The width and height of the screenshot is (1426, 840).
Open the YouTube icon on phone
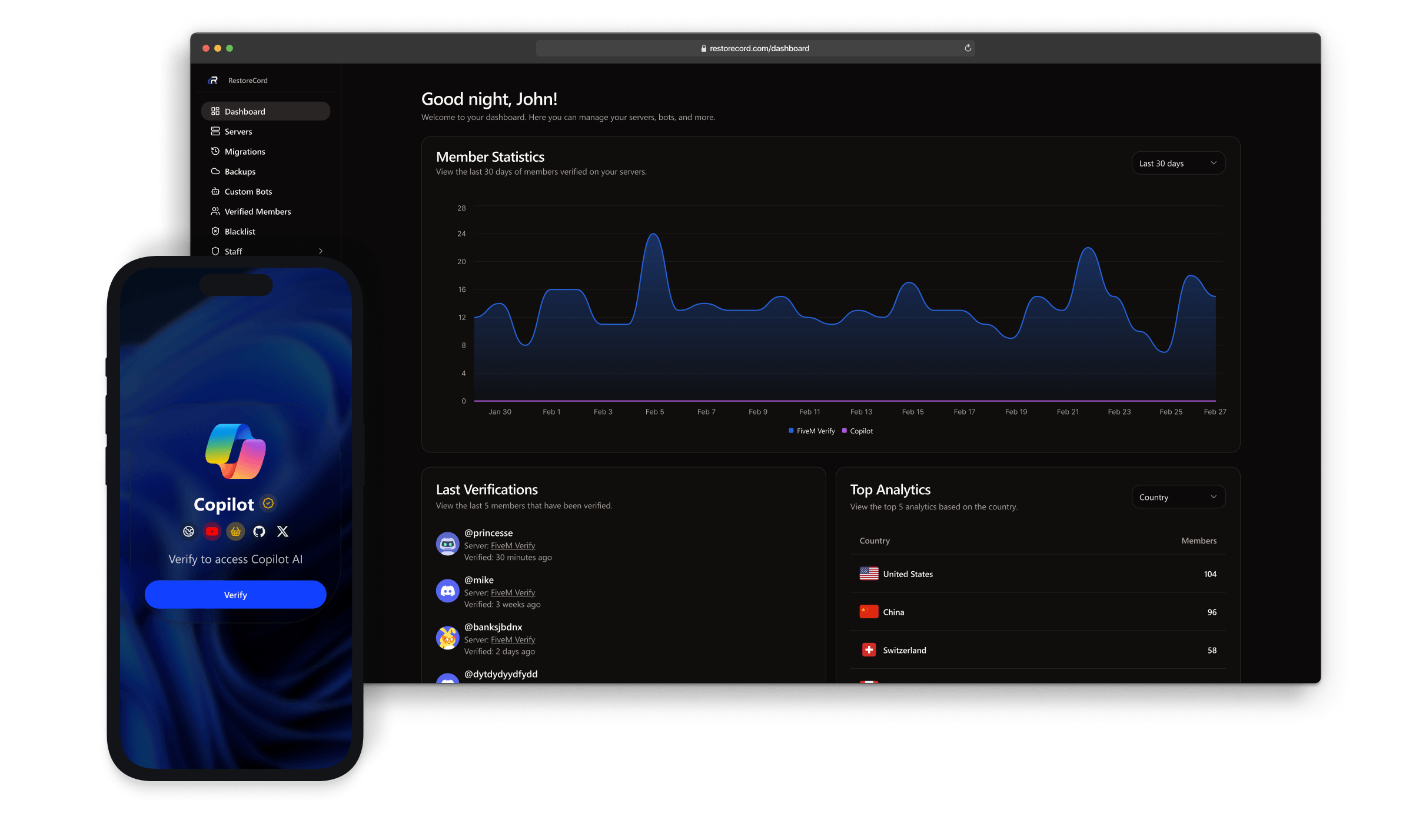coord(212,532)
